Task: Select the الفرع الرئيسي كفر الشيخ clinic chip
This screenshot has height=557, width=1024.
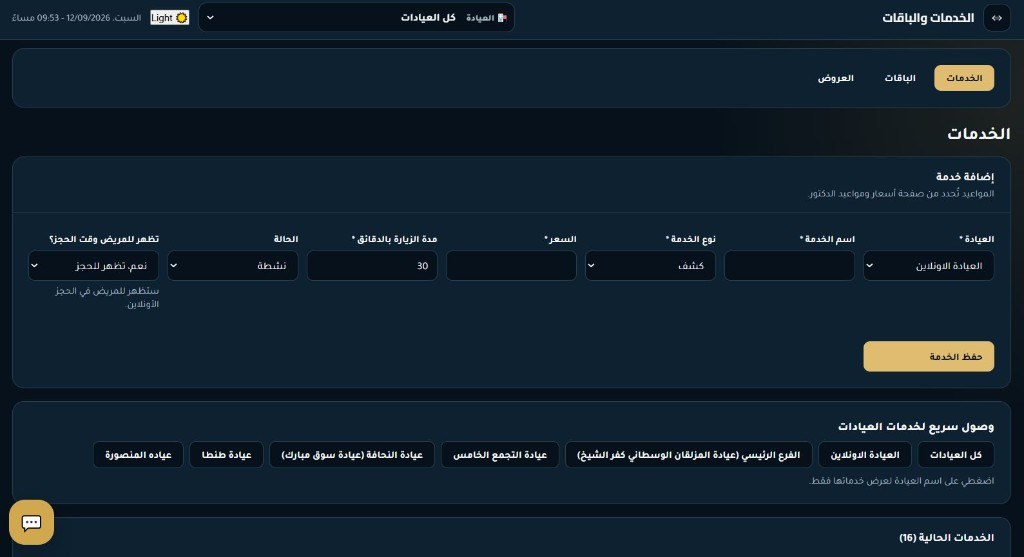Action: (x=688, y=454)
